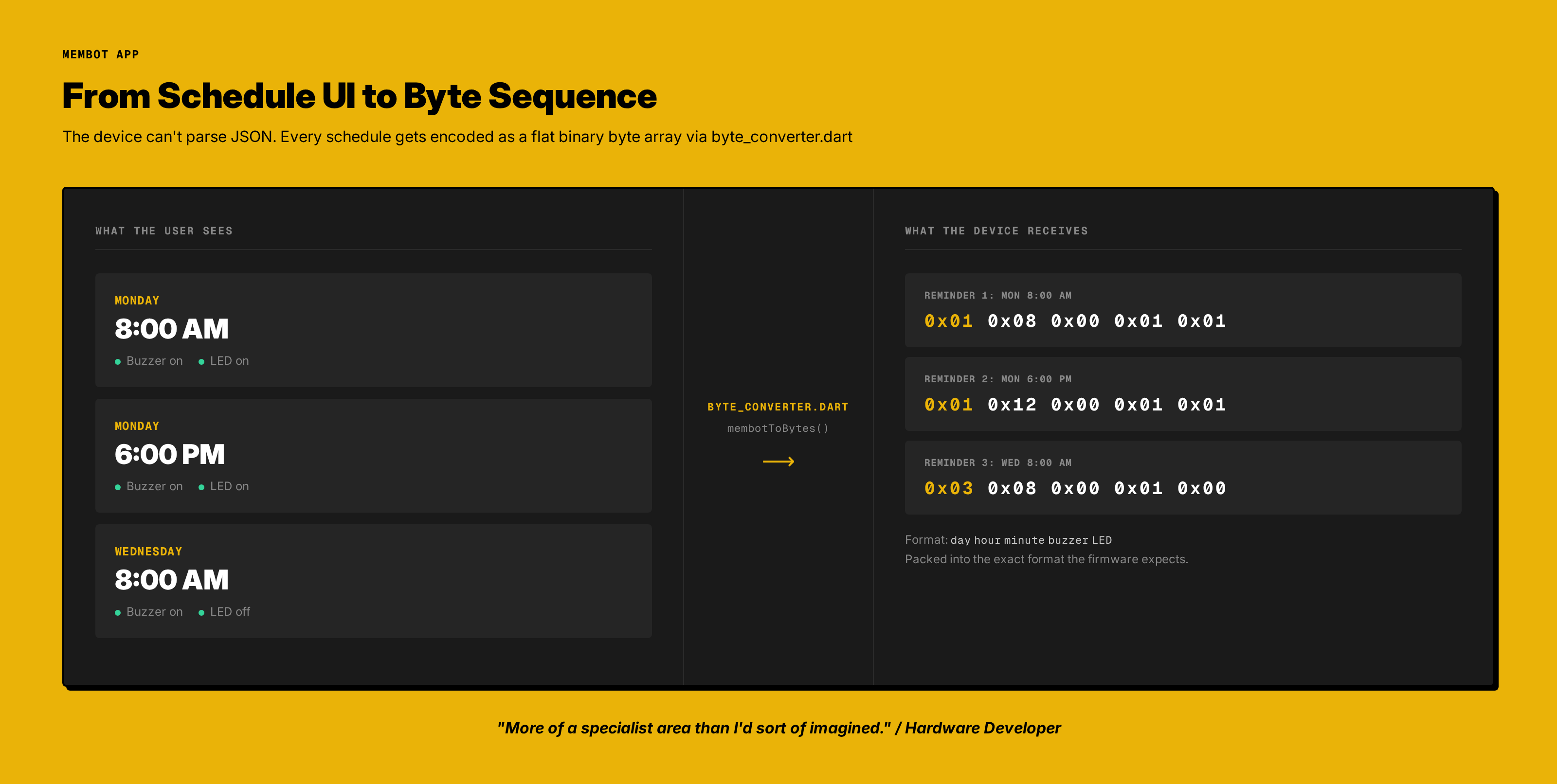This screenshot has height=784, width=1557.
Task: Select the Monday 6:00 PM schedule card
Action: point(373,455)
